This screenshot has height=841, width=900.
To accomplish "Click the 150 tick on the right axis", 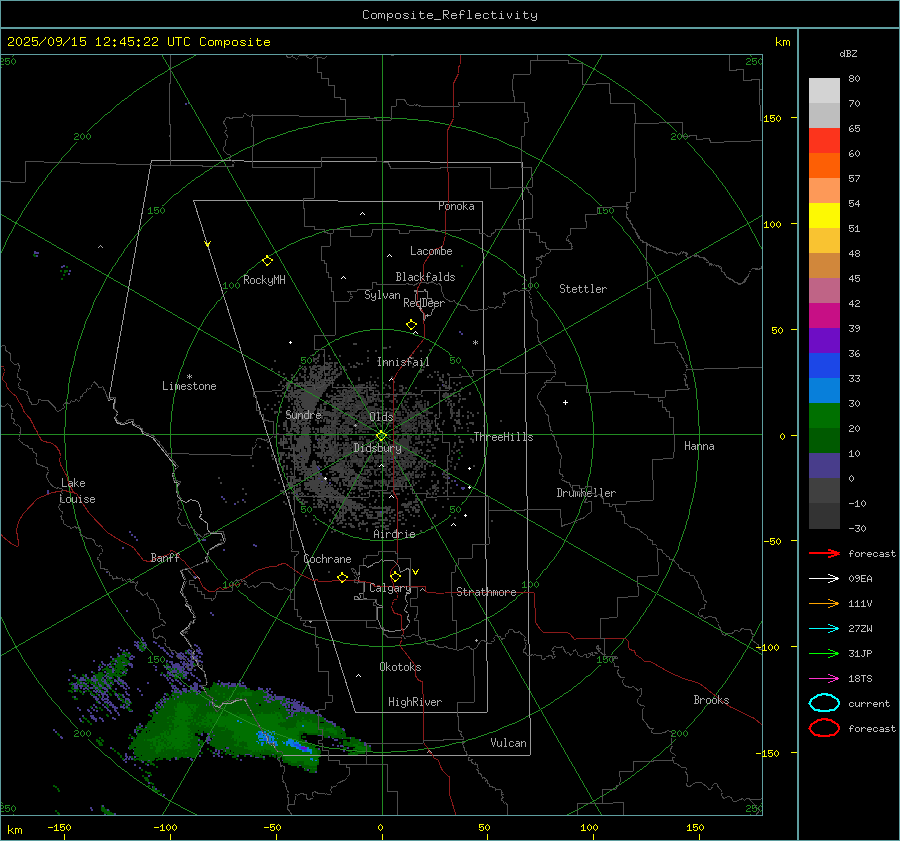I will tap(773, 118).
